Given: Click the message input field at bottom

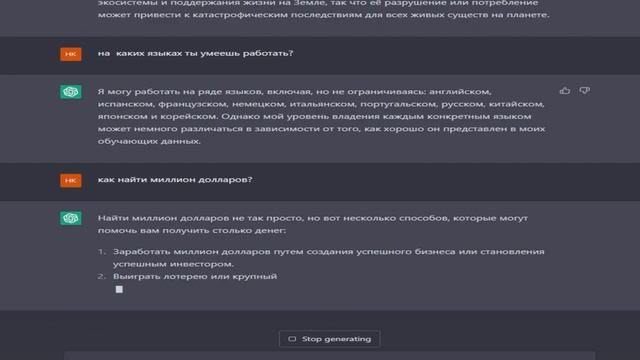Looking at the screenshot, I should pos(329,356).
